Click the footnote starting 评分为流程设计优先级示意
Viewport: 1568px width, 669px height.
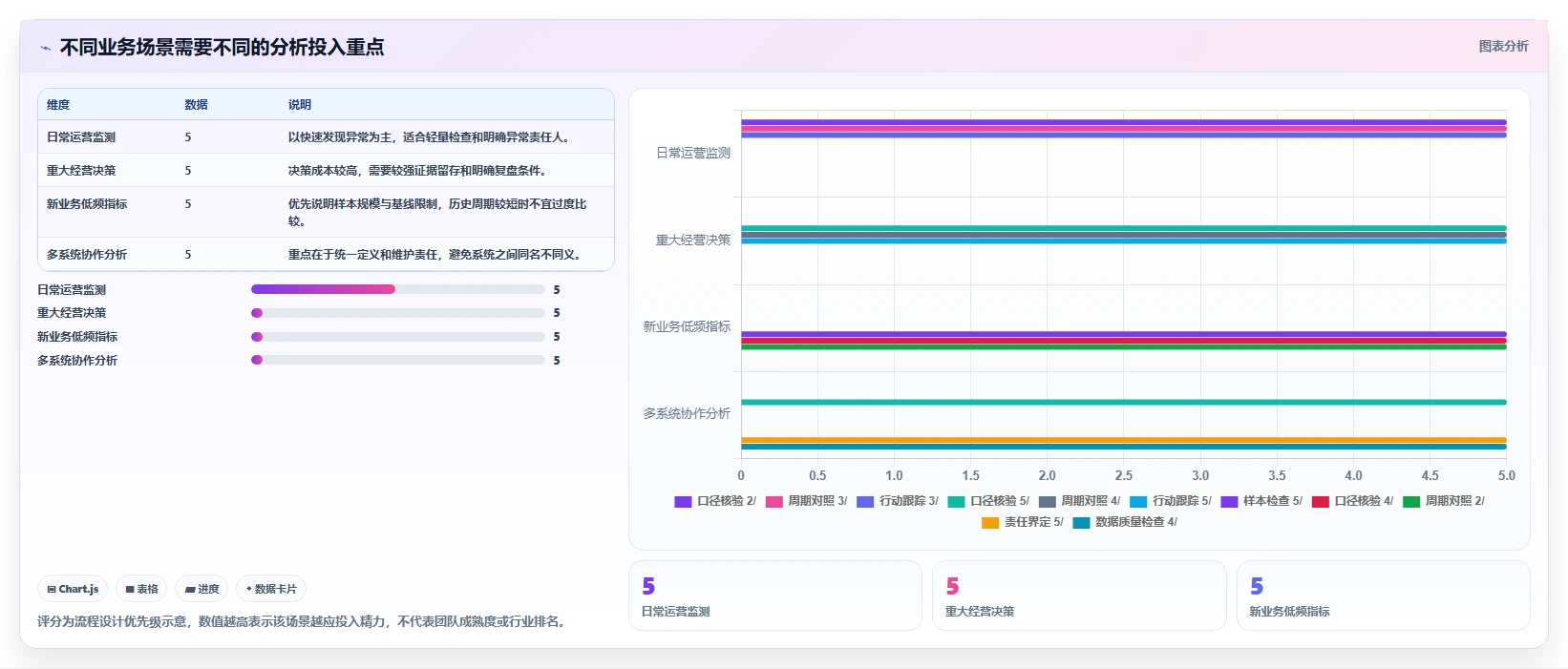(x=304, y=621)
